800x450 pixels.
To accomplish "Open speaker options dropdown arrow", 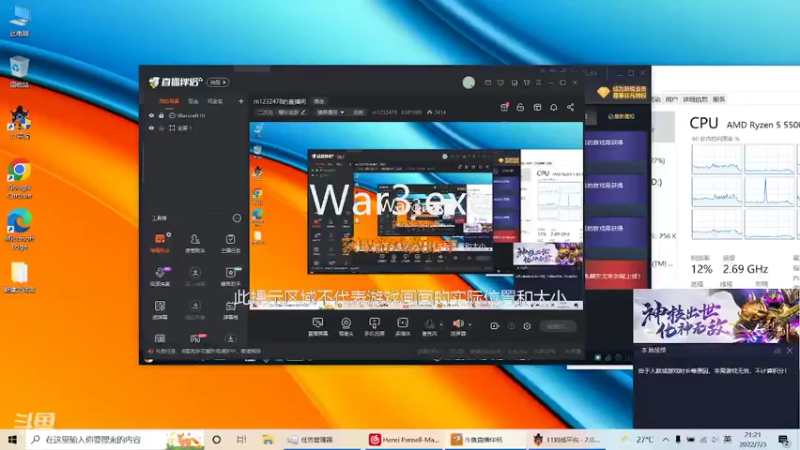I will (x=470, y=324).
